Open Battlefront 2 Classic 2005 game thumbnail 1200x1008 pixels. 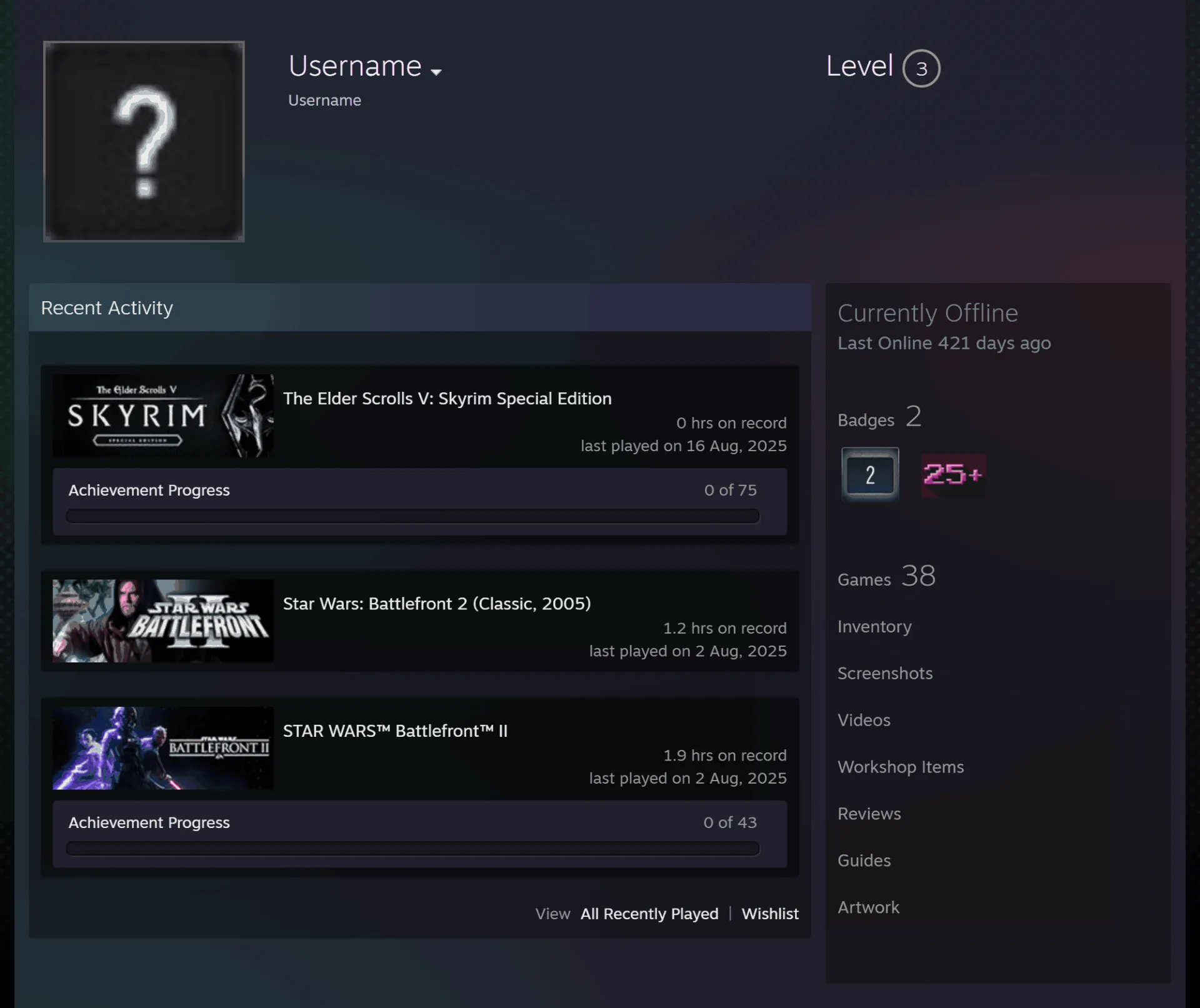[163, 621]
